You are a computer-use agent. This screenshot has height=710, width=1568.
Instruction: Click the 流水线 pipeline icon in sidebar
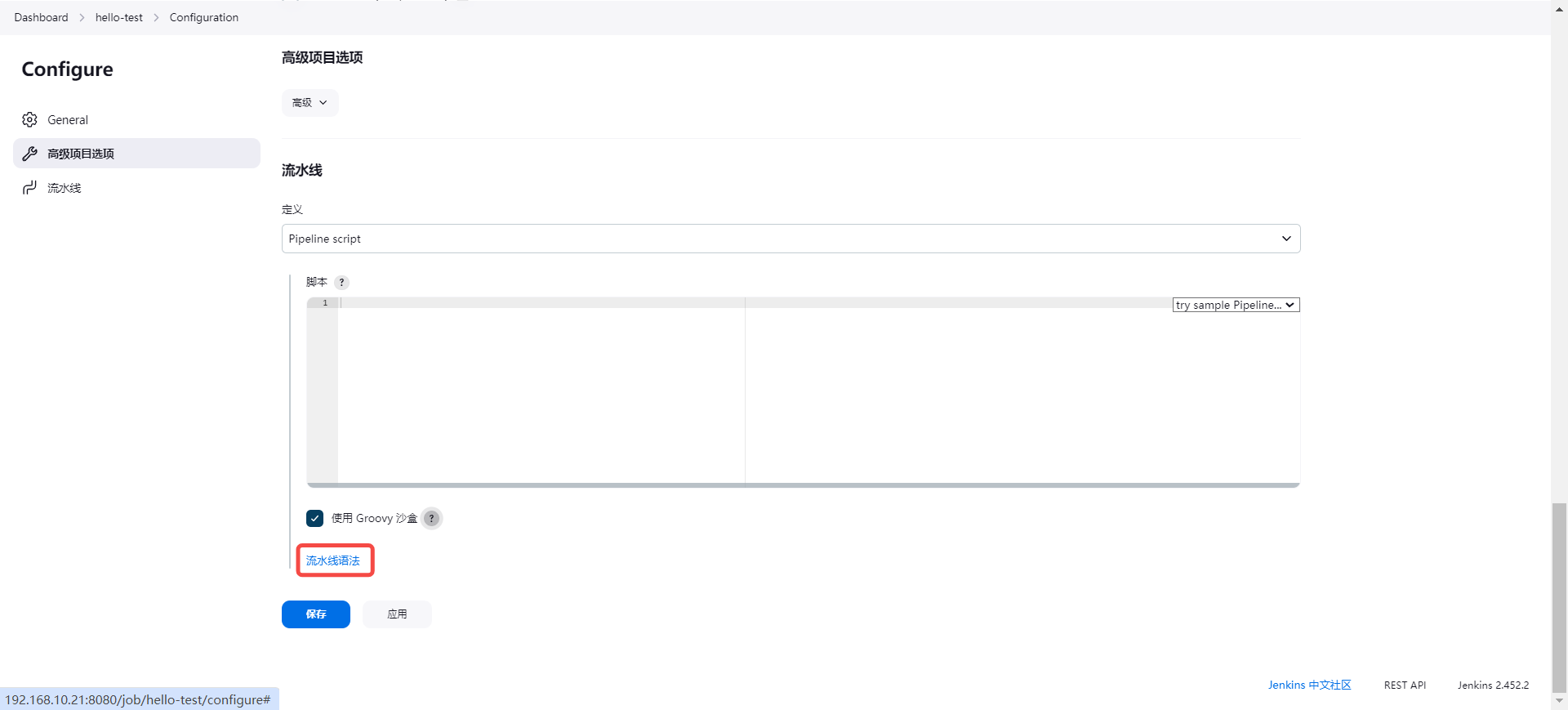[x=30, y=188]
